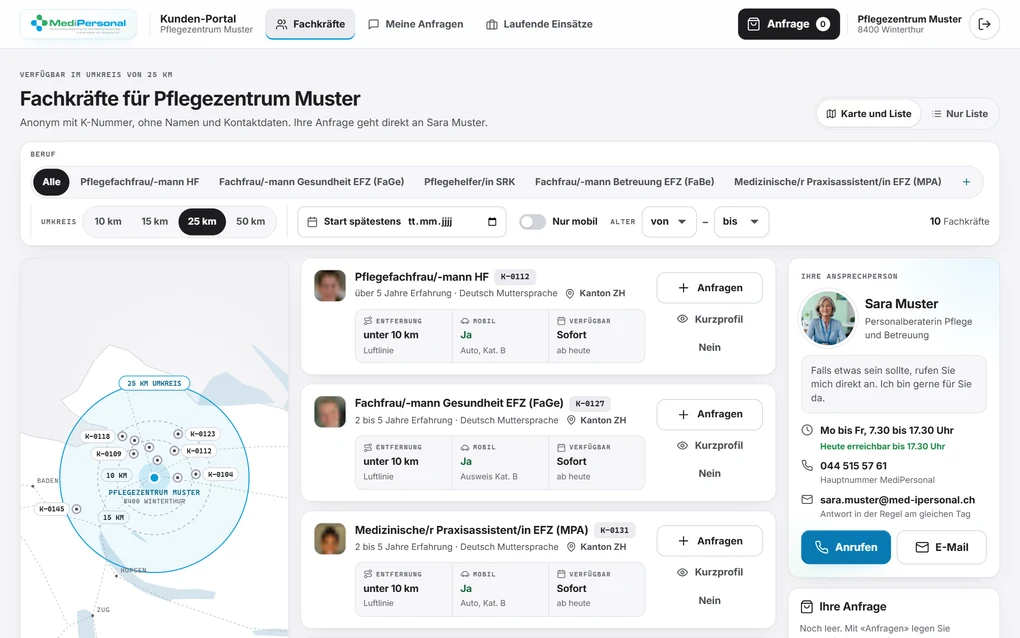The image size is (1020, 638).
Task: Open the Alter von dropdown
Action: coord(669,222)
